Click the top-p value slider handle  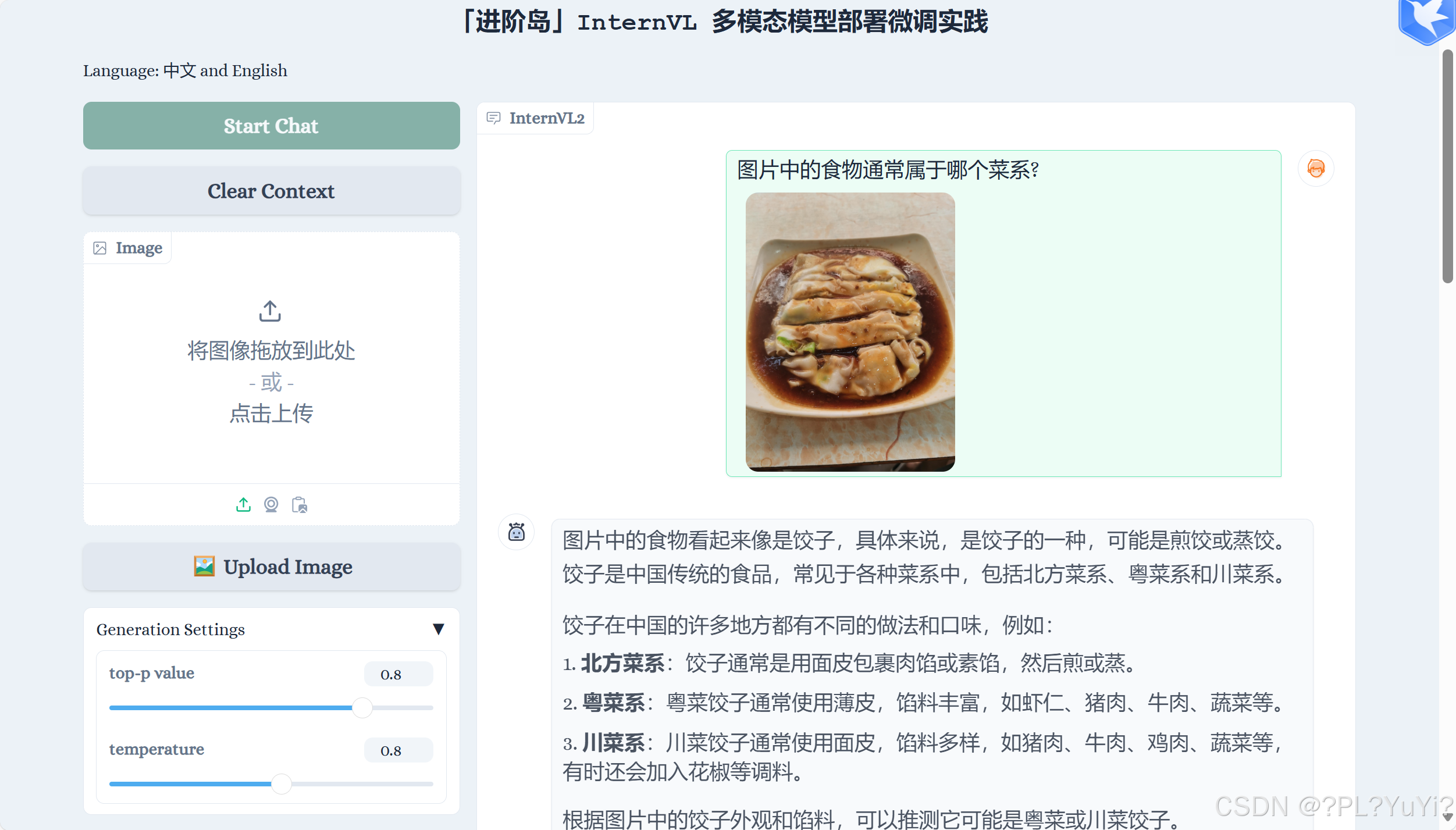[x=362, y=707]
